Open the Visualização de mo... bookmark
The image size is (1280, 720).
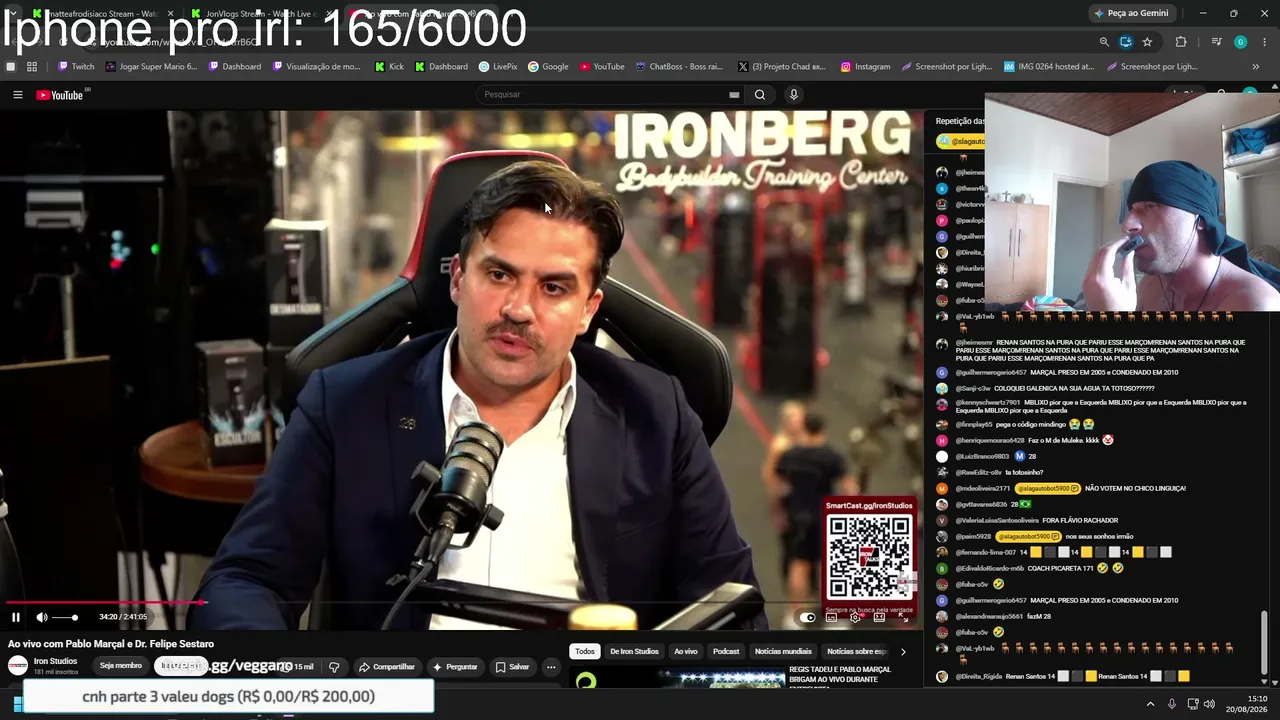pyautogui.click(x=315, y=67)
